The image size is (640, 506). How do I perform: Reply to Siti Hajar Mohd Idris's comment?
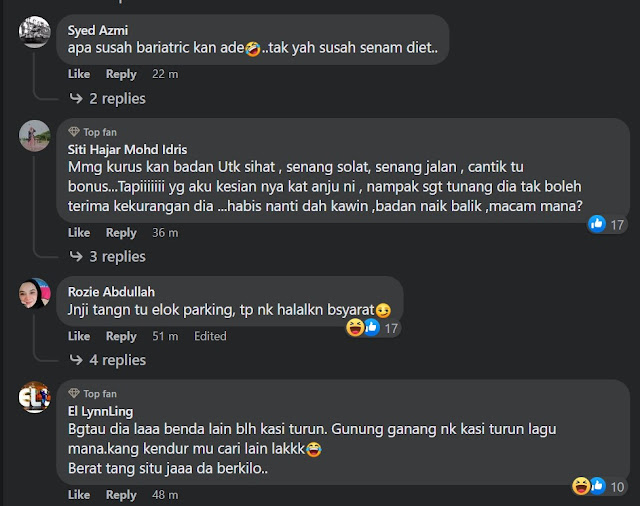[x=121, y=233]
